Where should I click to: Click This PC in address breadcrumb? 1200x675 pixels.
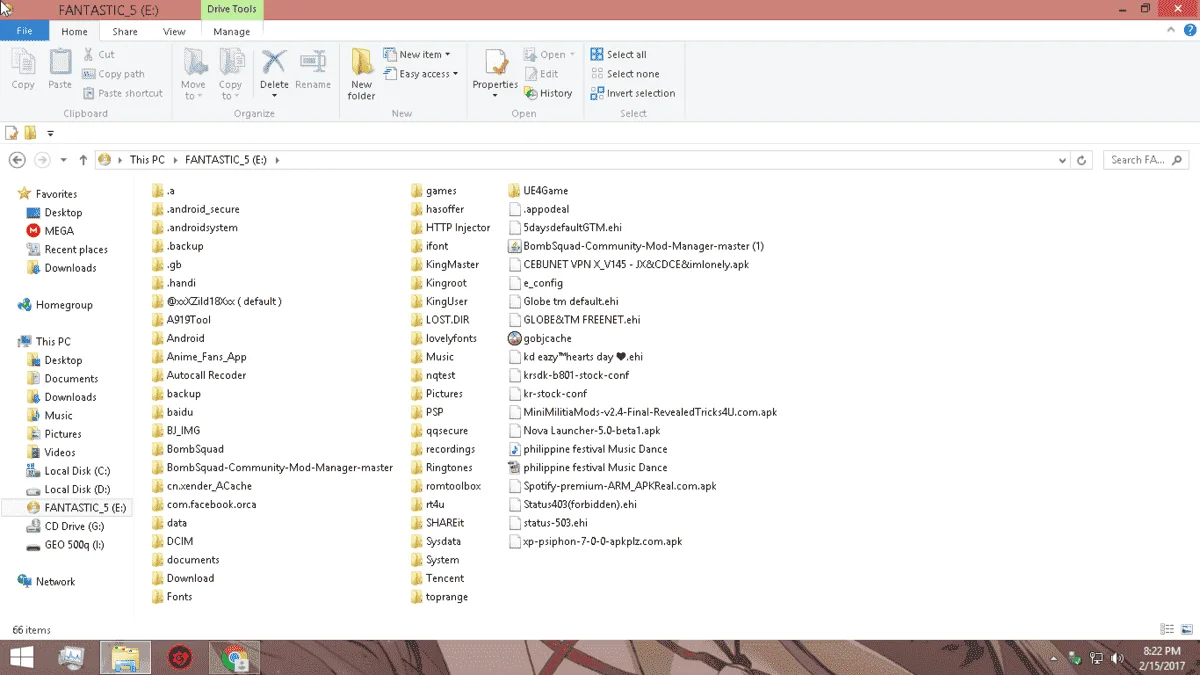click(147, 160)
